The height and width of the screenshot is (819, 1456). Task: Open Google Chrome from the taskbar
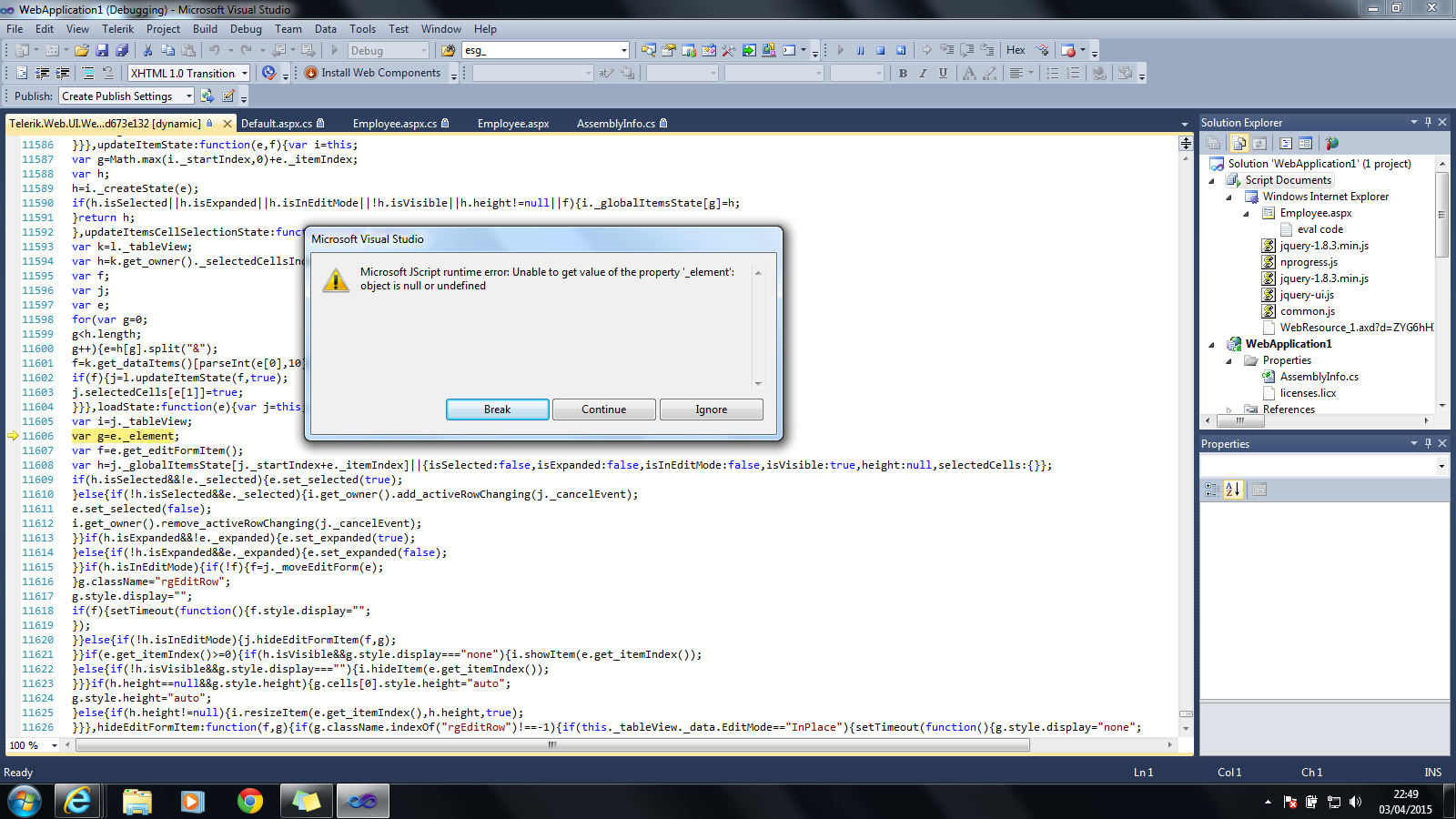click(x=250, y=801)
